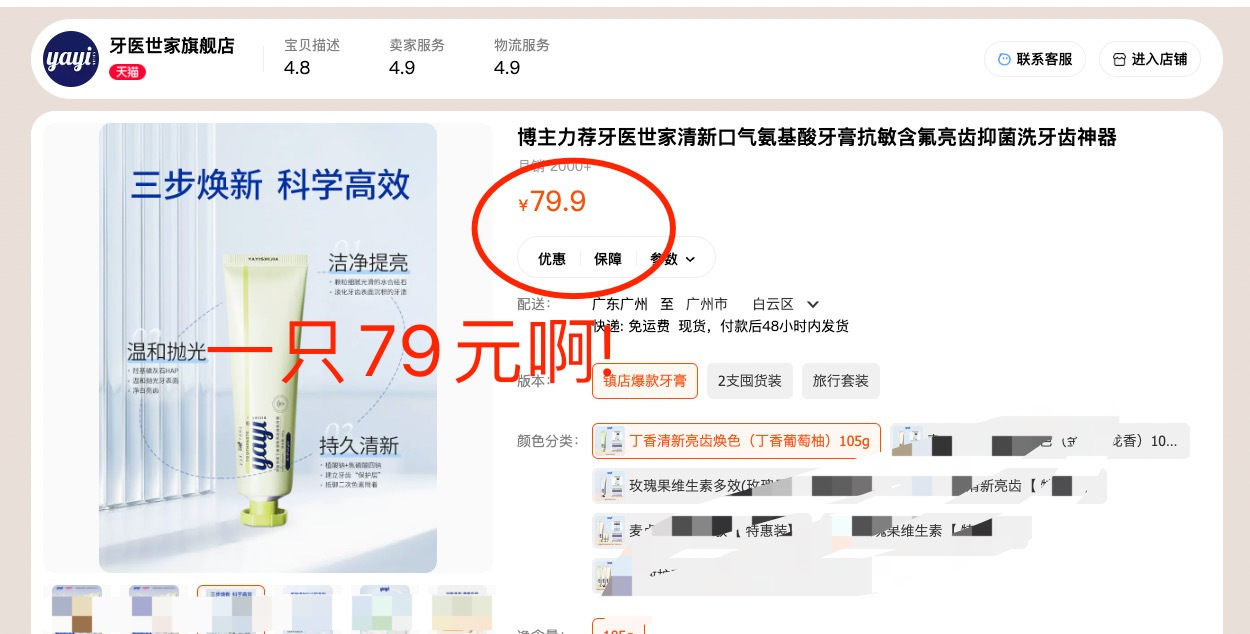Select the 旅行套装 version

[841, 381]
